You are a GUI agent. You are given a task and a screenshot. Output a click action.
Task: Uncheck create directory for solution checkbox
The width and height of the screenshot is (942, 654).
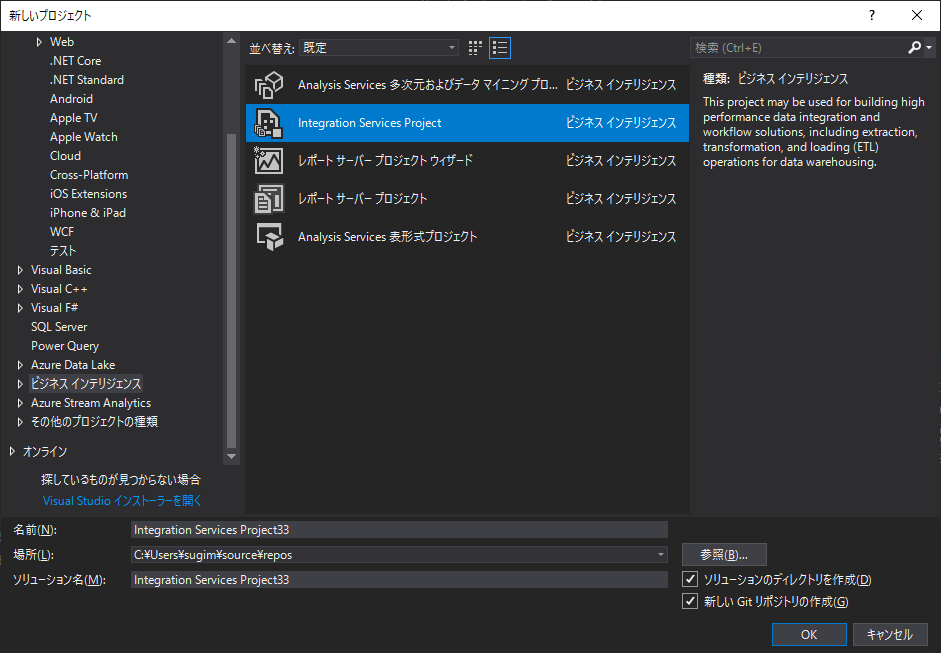coord(689,580)
